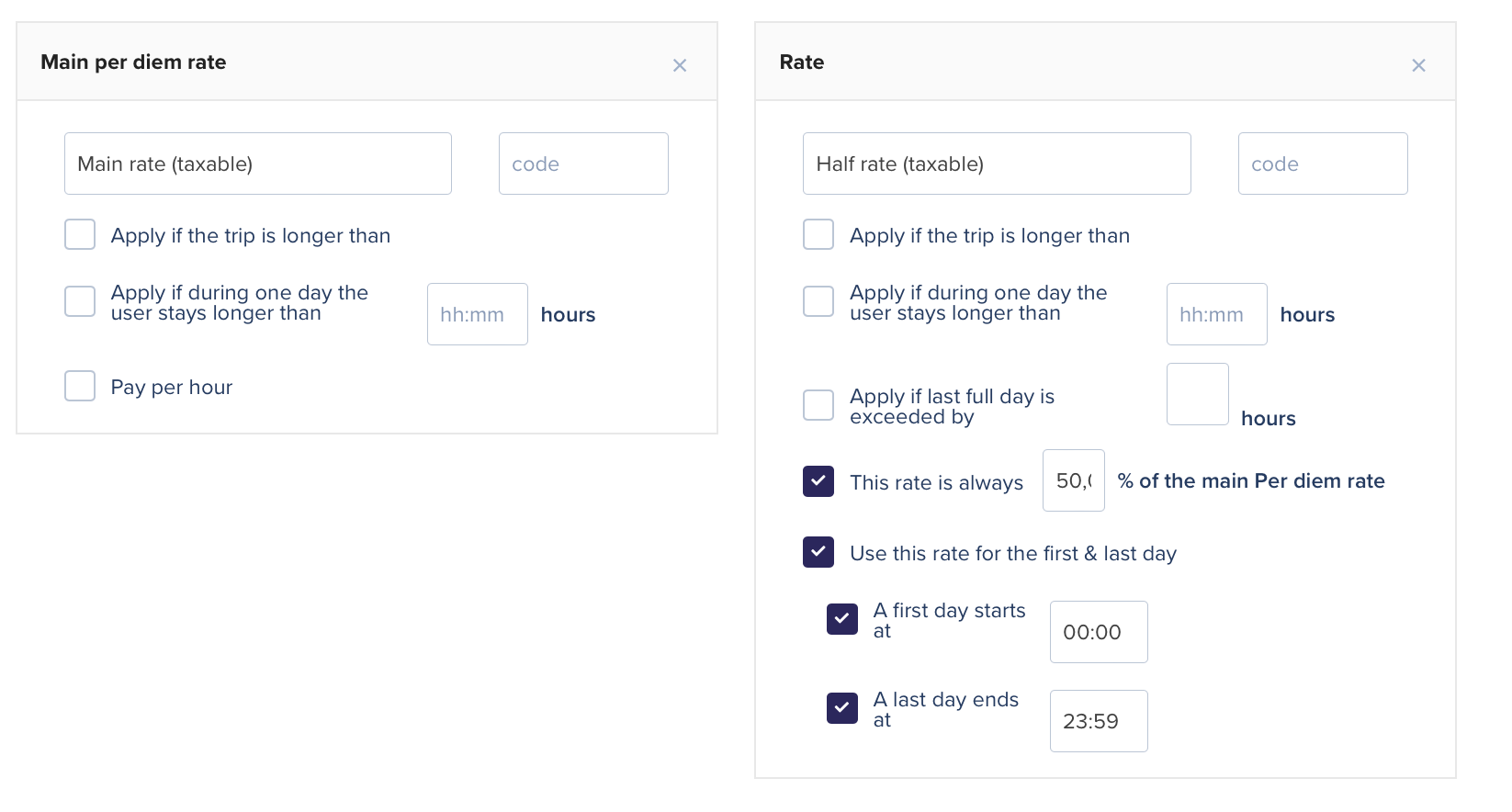Enable the Pay per hour checkbox
The width and height of the screenshot is (1512, 812).
tap(80, 386)
